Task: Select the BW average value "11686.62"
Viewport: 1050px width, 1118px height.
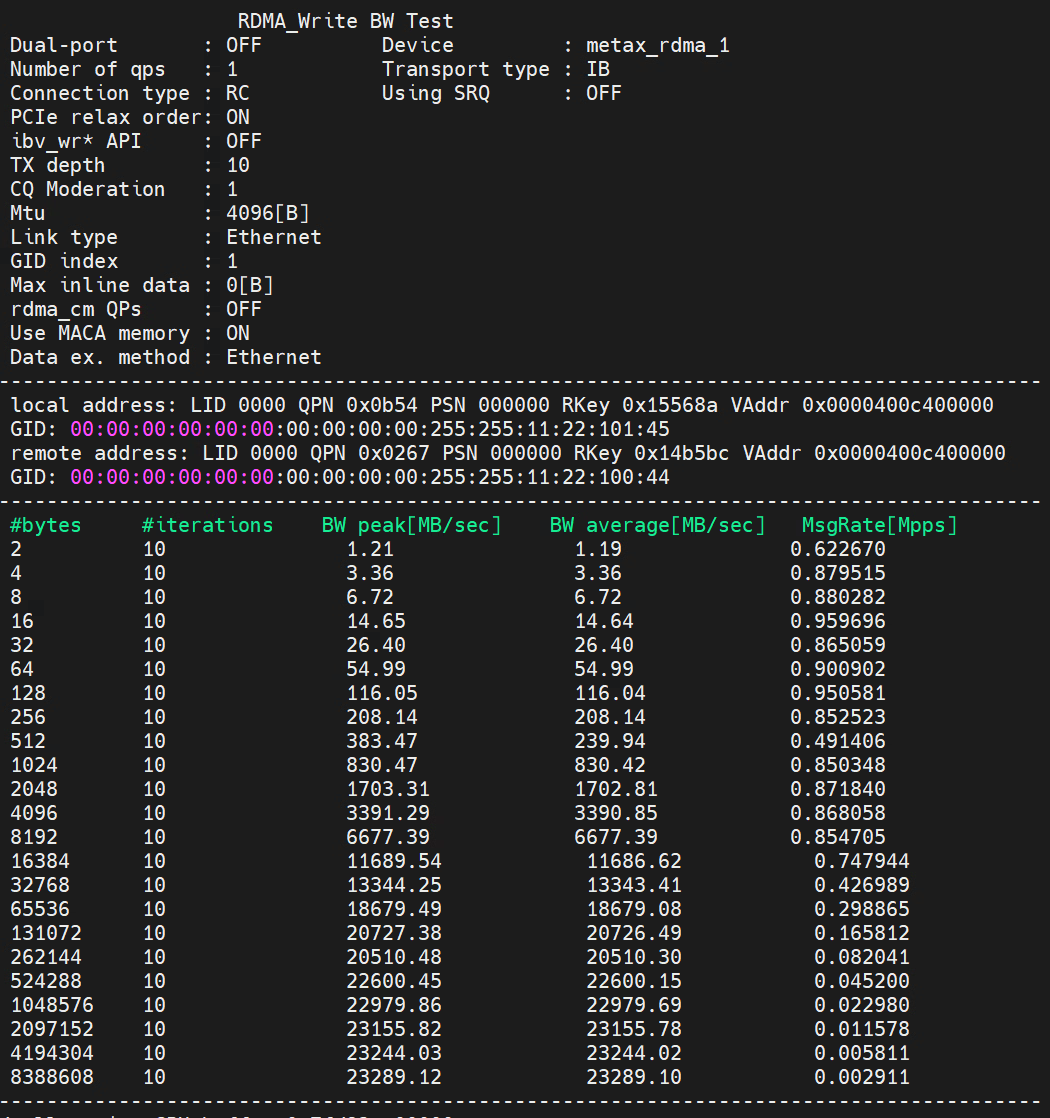Action: [x=634, y=861]
